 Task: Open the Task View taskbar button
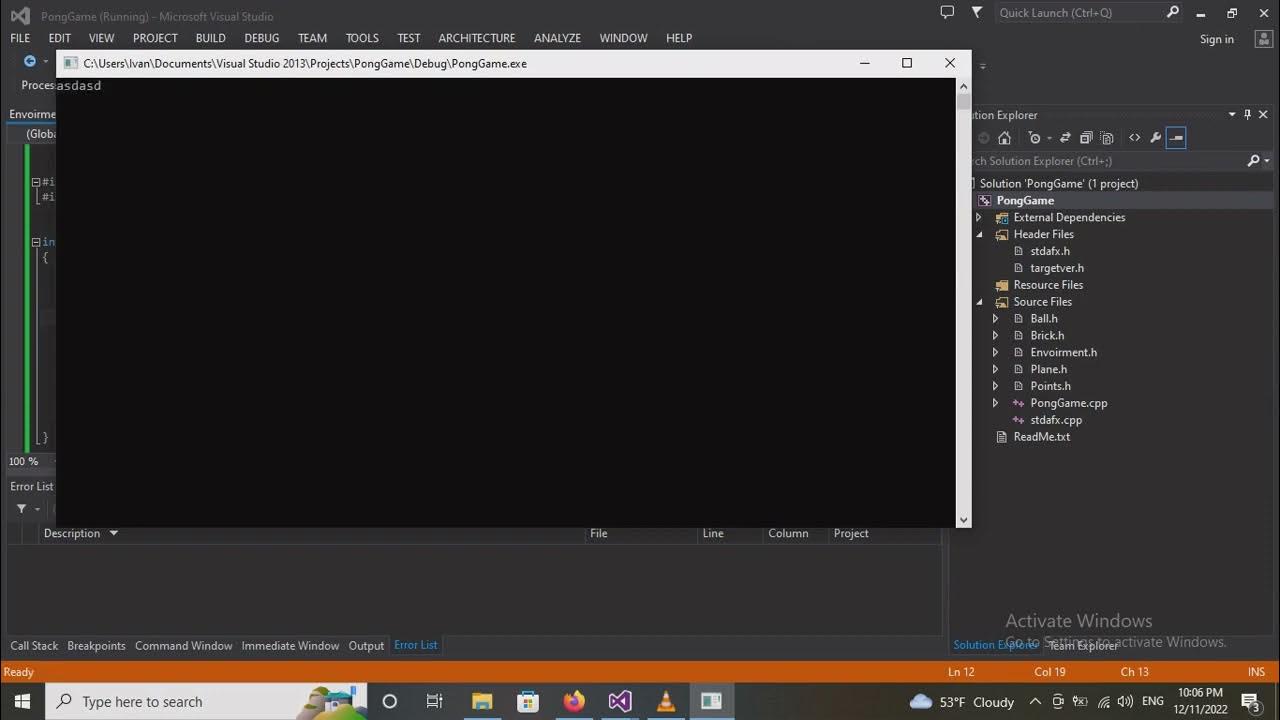click(x=435, y=701)
